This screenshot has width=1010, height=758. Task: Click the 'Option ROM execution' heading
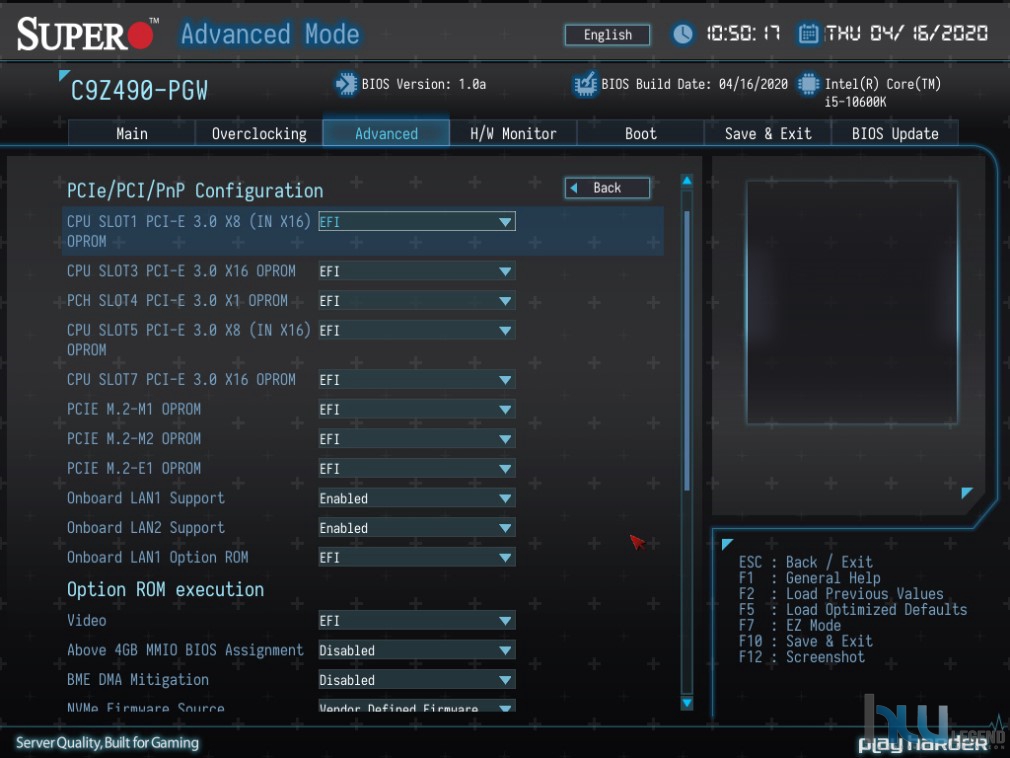[166, 590]
